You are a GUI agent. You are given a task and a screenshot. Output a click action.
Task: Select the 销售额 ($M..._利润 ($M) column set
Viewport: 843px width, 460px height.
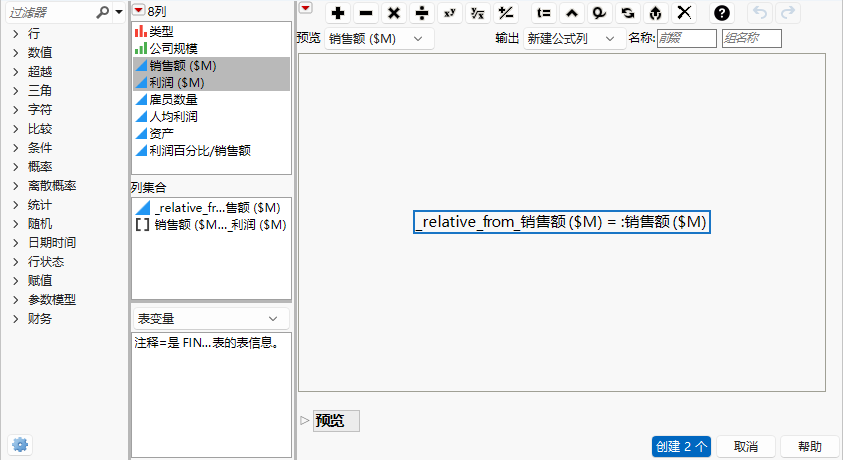pos(211,225)
